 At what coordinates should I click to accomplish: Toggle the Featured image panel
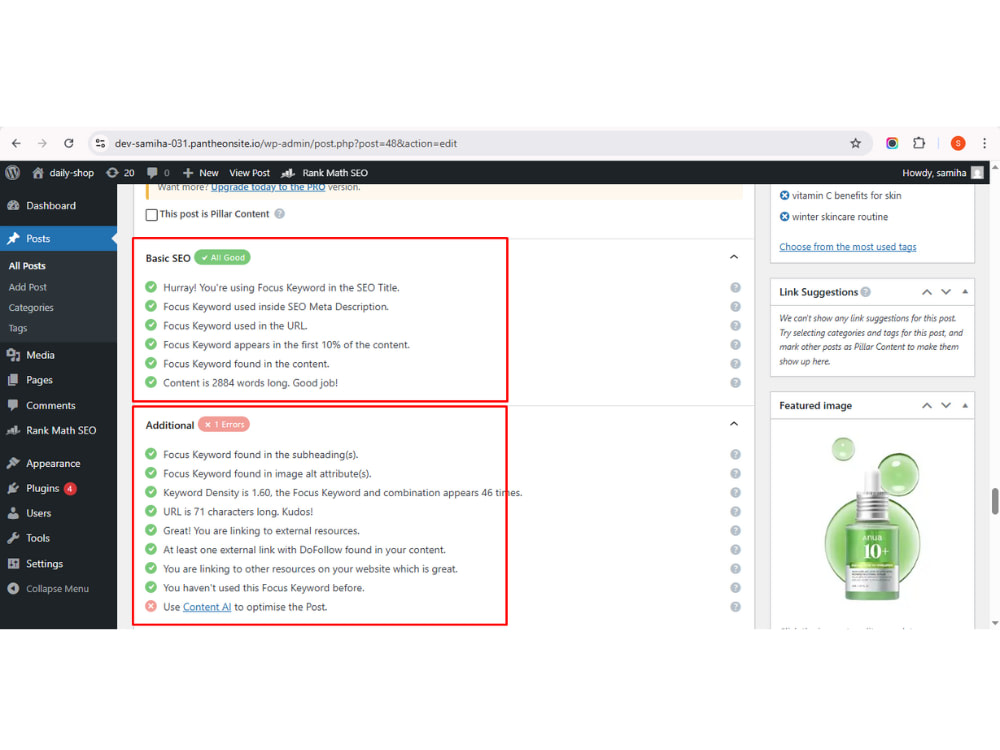click(965, 406)
